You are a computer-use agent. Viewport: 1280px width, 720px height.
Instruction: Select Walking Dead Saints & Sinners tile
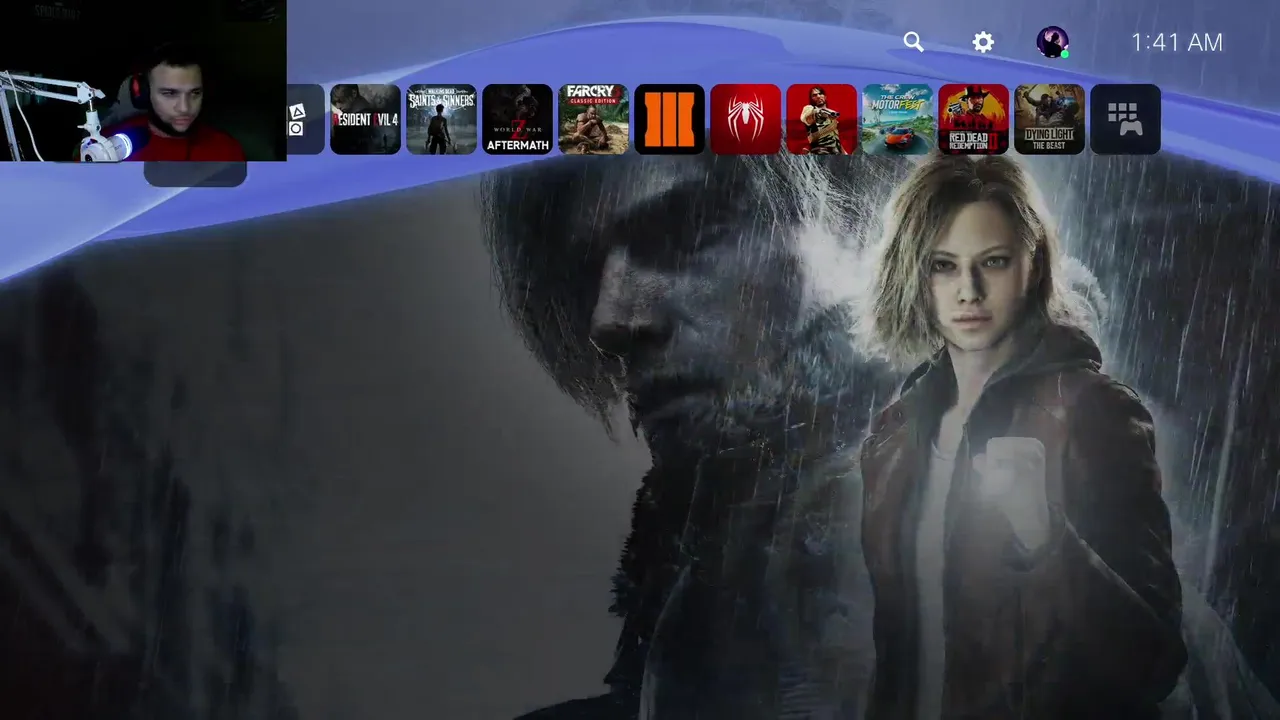441,119
